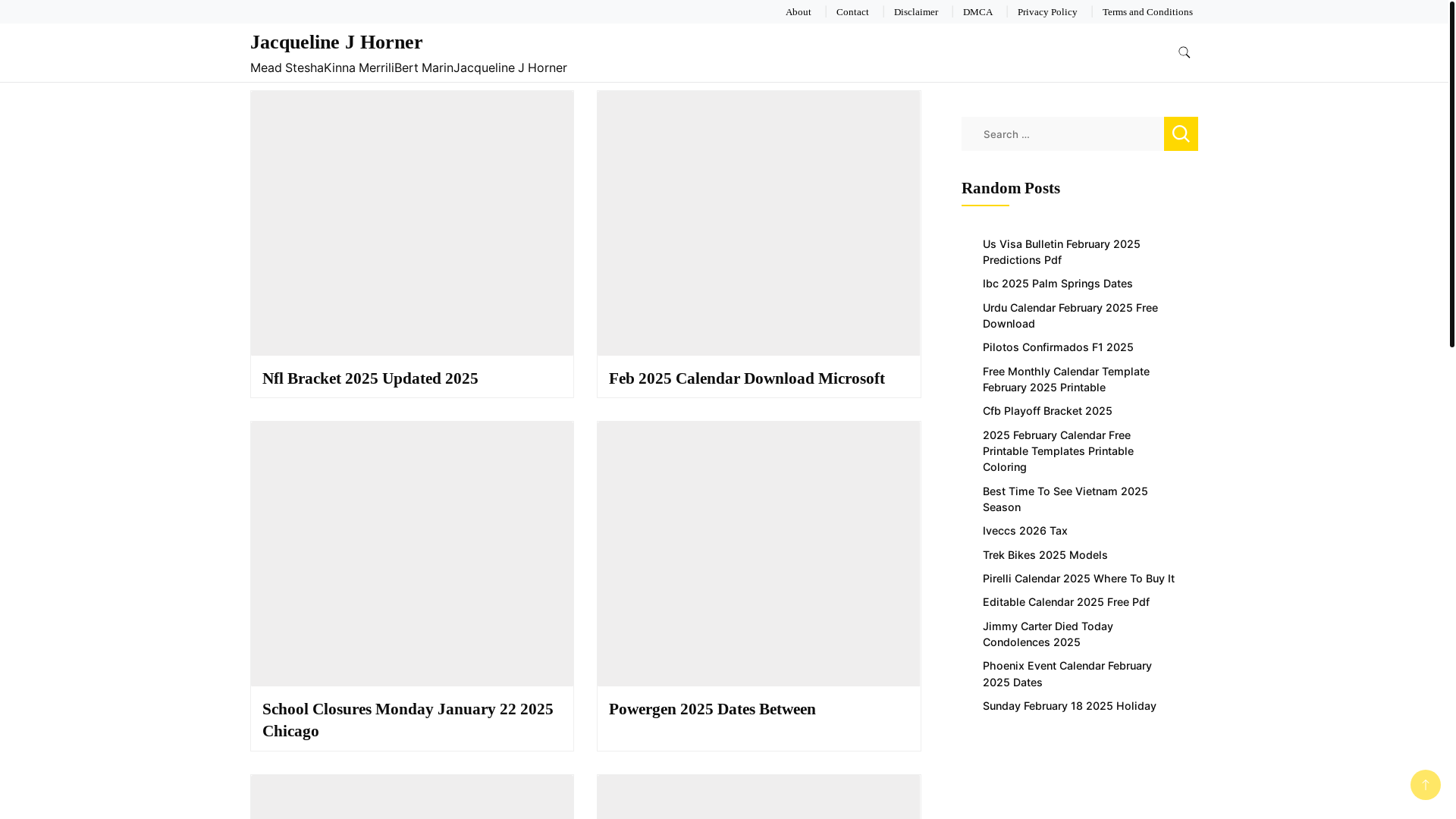Open Jimmy Carter Died Today Condolences link

coord(1047,634)
